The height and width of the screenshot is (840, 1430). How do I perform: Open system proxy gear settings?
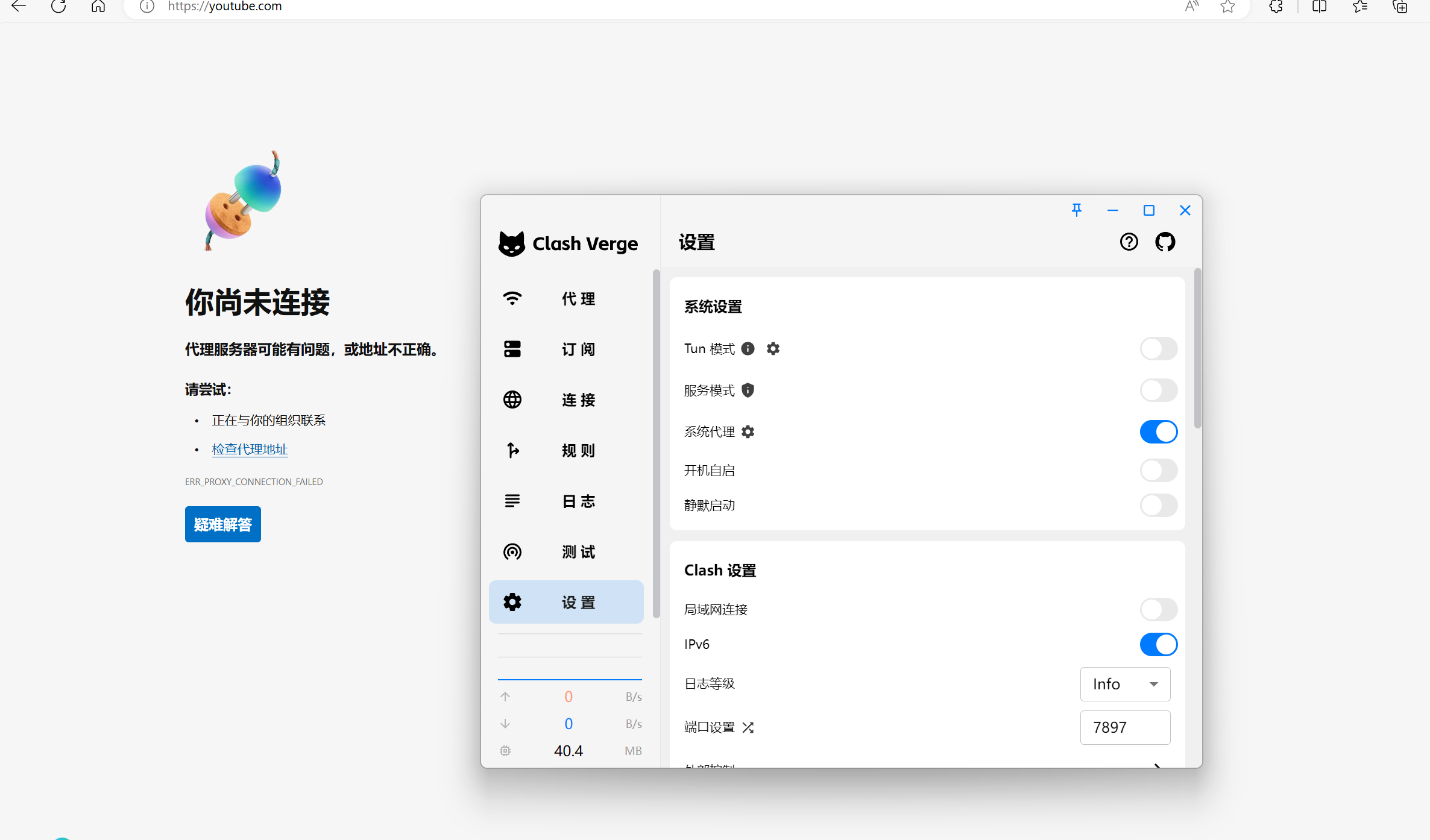[748, 431]
